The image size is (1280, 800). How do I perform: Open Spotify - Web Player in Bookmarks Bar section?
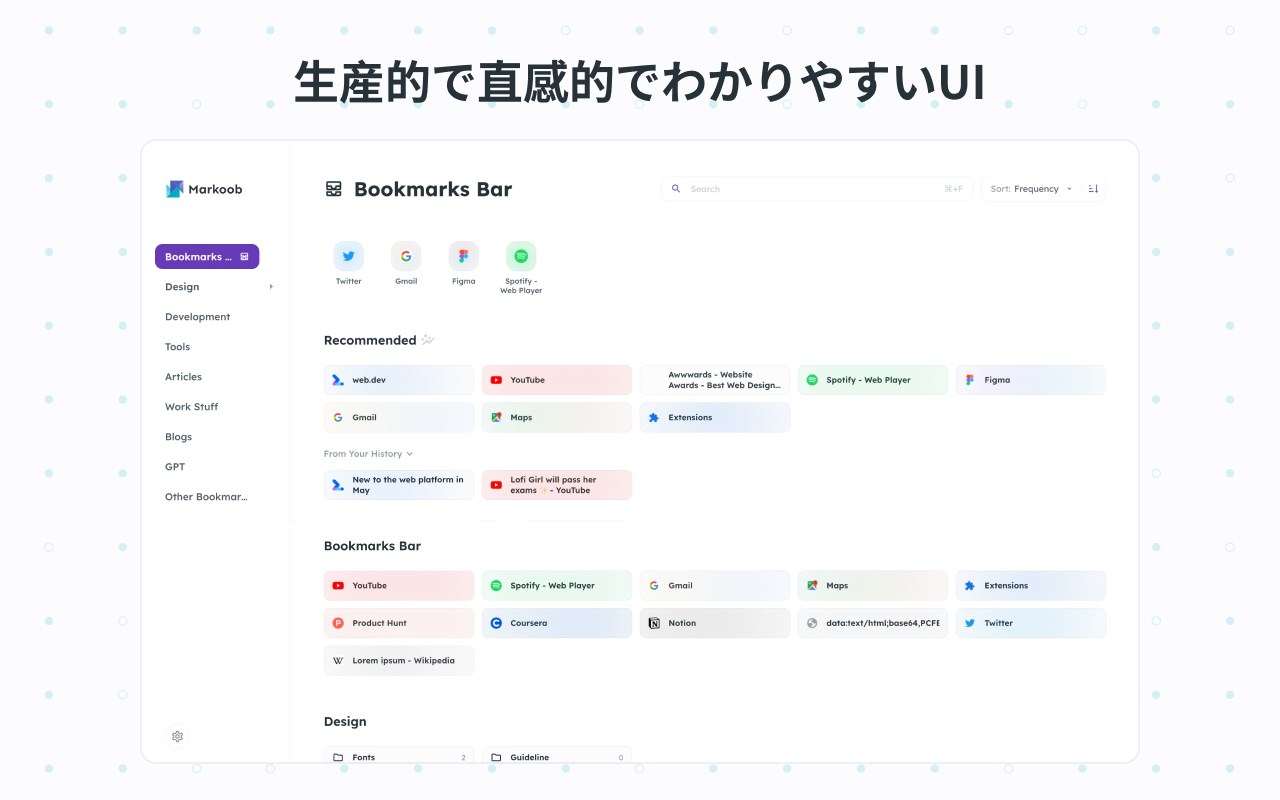coord(557,586)
